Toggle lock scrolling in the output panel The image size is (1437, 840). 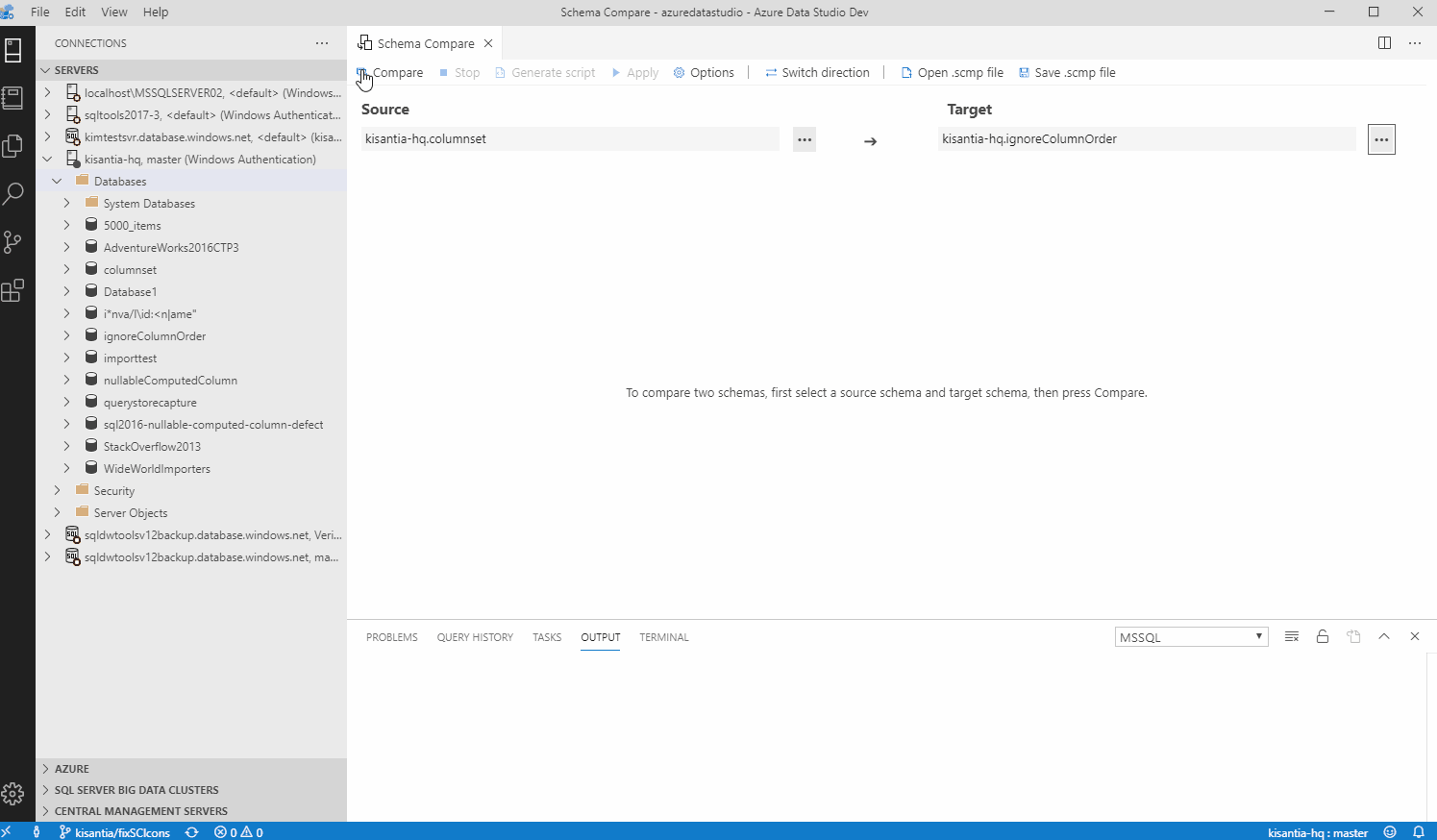pos(1323,636)
